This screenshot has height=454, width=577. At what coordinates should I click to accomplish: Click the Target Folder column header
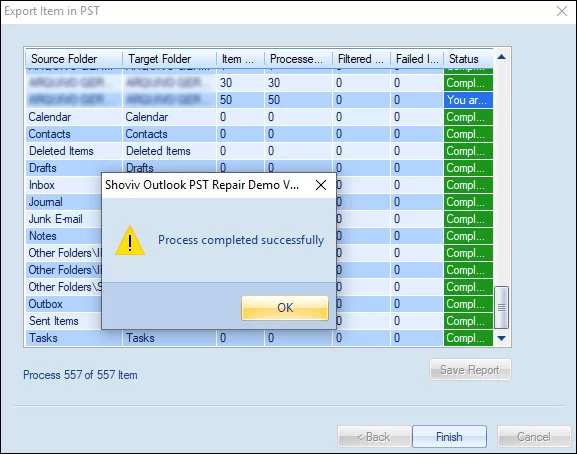(169, 59)
